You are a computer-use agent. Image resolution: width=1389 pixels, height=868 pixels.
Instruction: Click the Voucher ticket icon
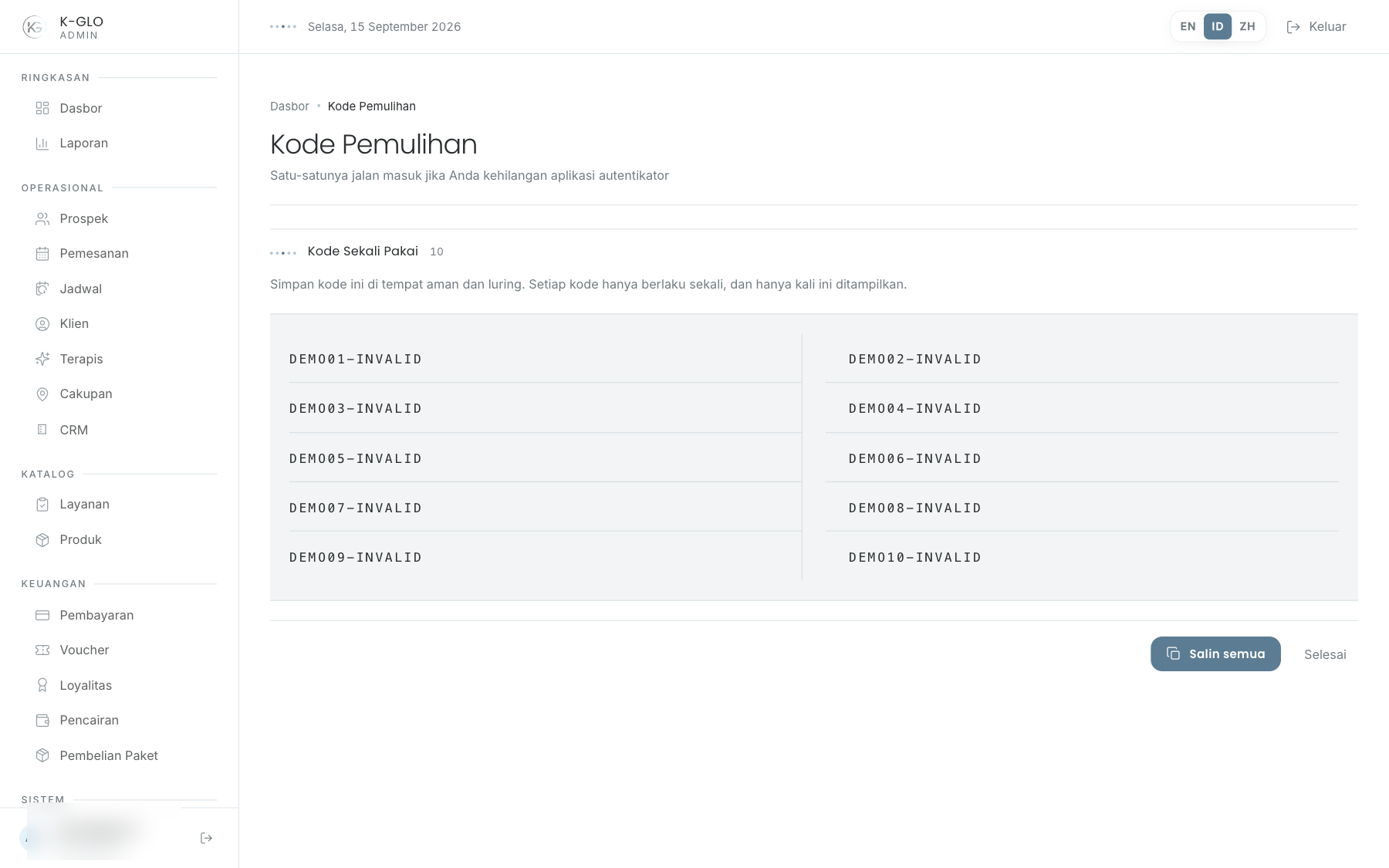(x=42, y=650)
